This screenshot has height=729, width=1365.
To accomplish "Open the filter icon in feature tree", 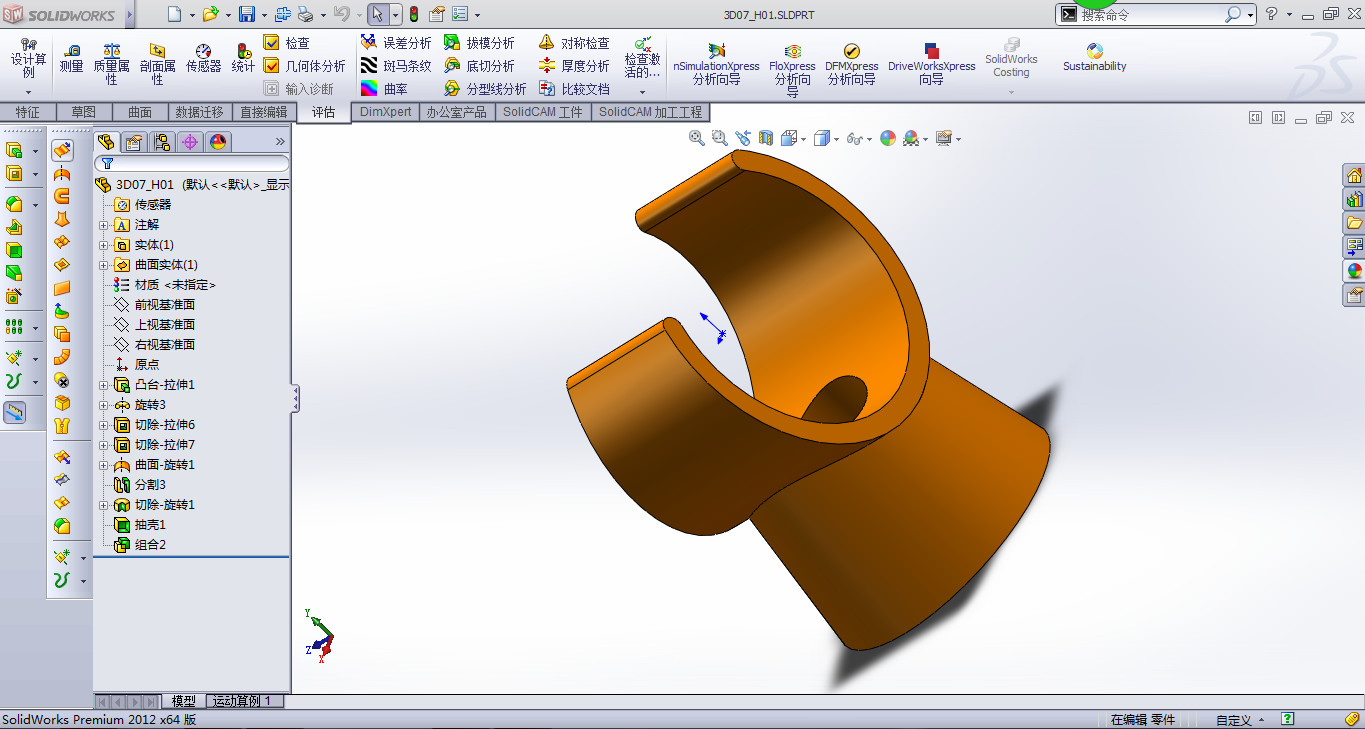I will 107,163.
